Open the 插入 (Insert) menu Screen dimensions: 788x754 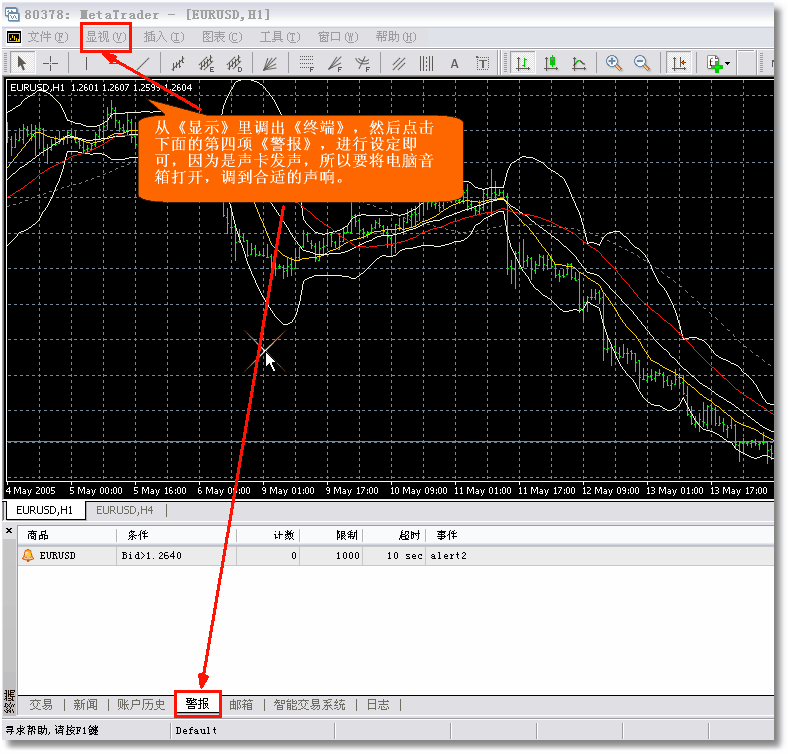pos(164,37)
